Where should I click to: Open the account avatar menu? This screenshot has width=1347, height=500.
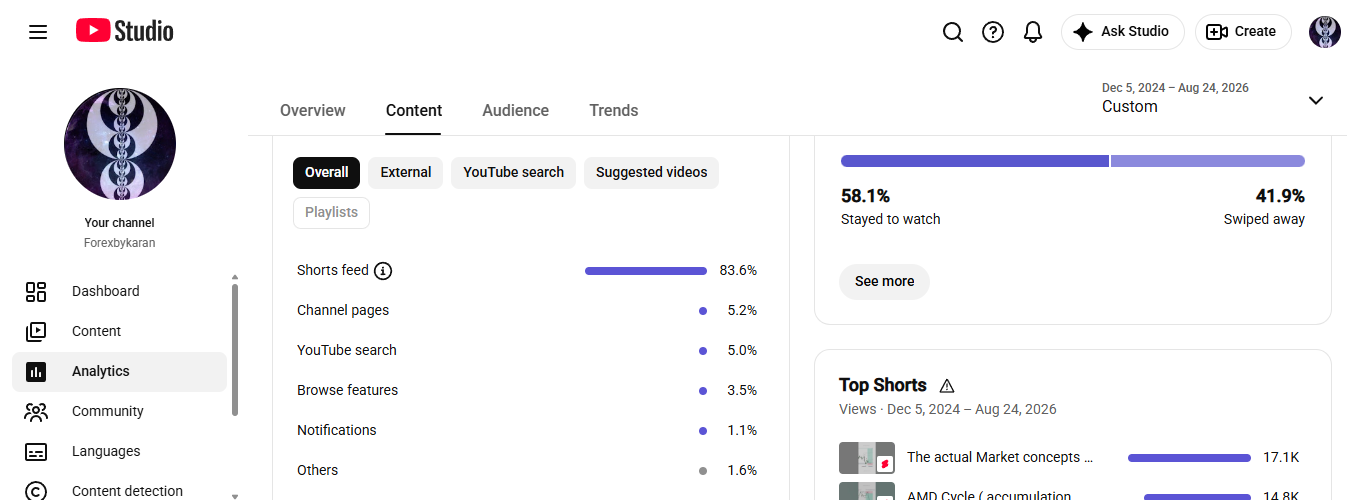coord(1325,32)
